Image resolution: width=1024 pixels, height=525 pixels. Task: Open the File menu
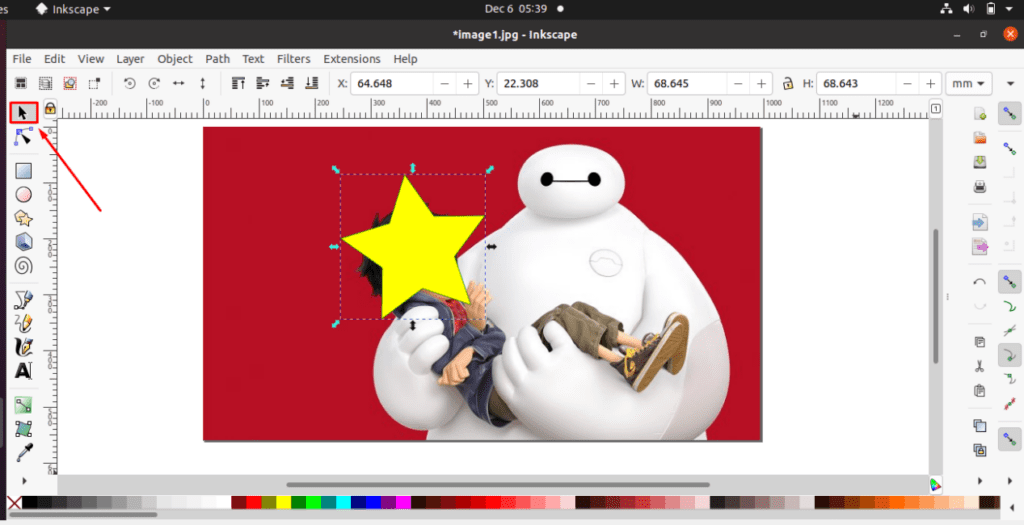pos(22,59)
